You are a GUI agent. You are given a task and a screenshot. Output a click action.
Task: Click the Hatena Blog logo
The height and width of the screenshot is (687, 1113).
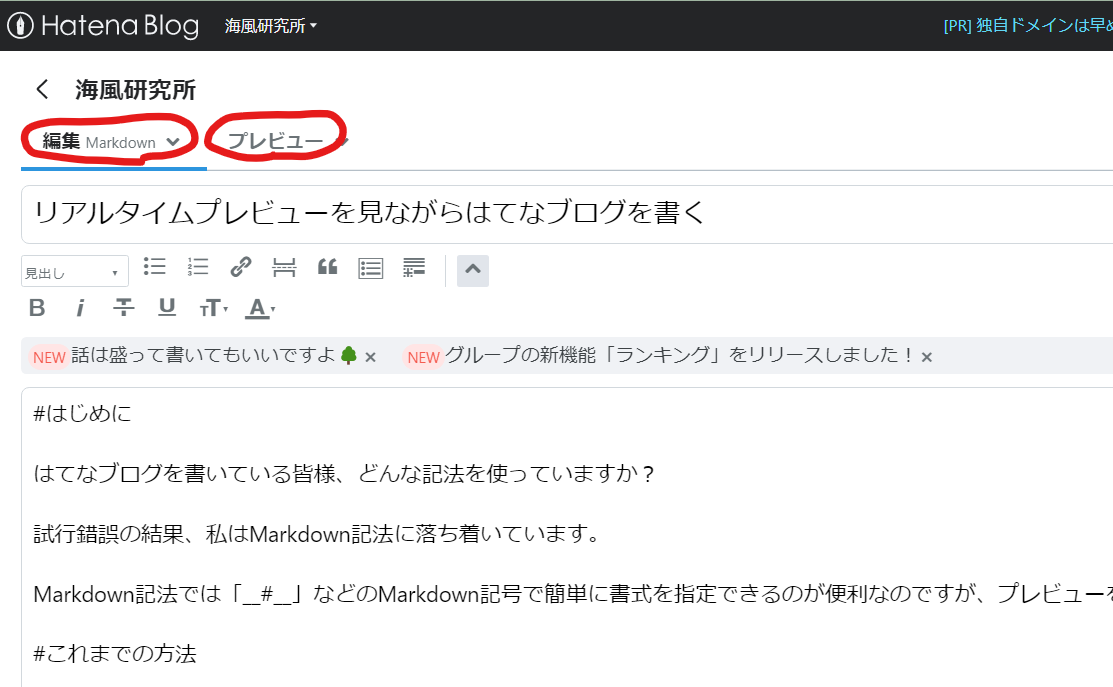[x=103, y=26]
